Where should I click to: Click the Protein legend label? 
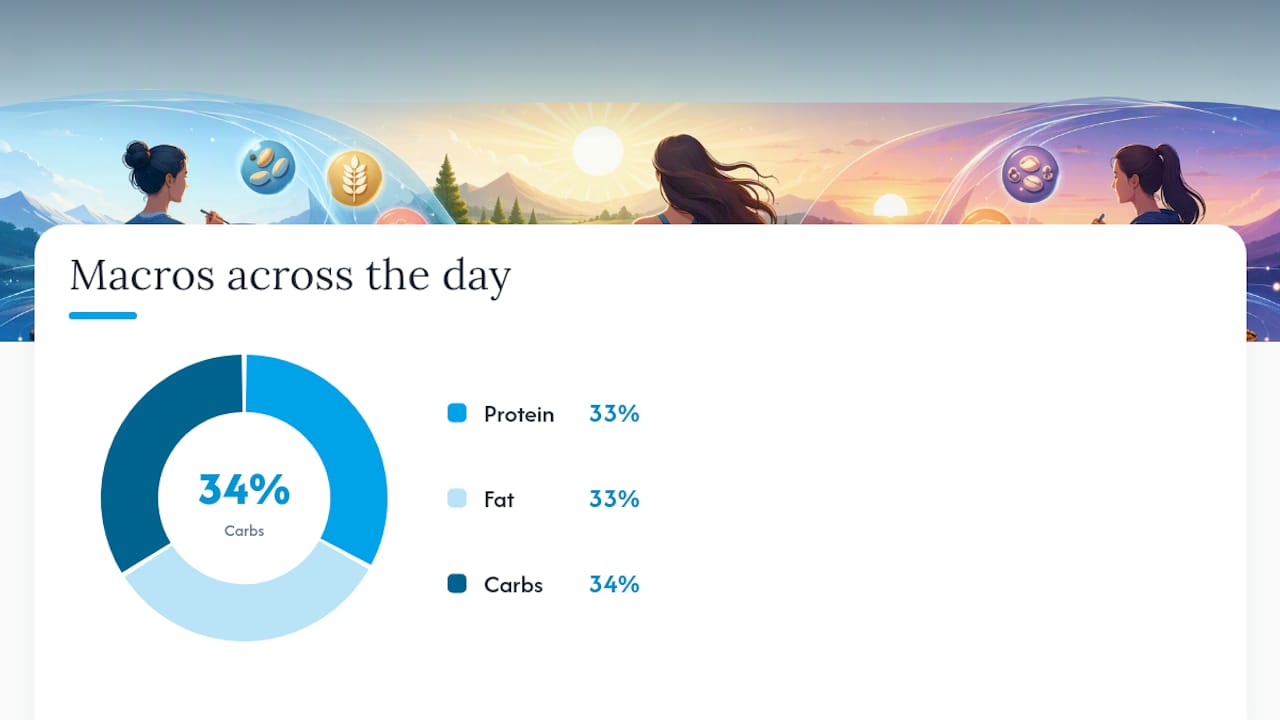[x=519, y=414]
